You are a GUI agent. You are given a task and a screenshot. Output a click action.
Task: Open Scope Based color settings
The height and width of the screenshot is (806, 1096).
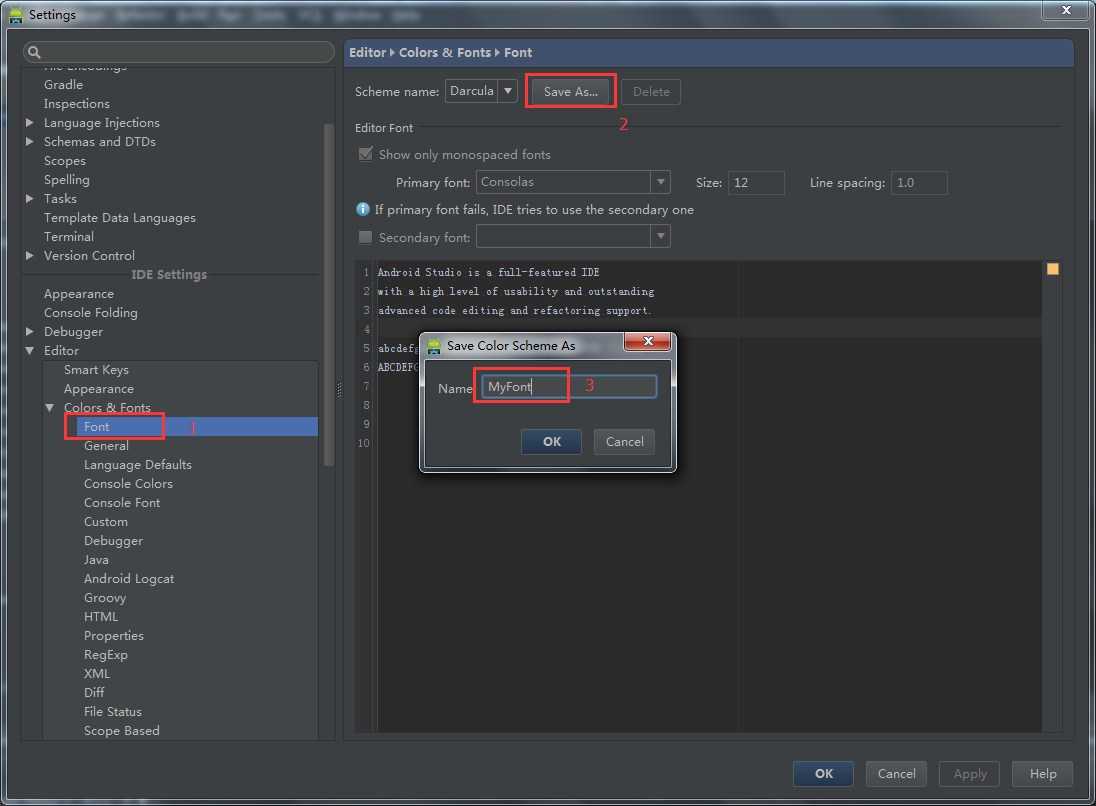tap(122, 731)
